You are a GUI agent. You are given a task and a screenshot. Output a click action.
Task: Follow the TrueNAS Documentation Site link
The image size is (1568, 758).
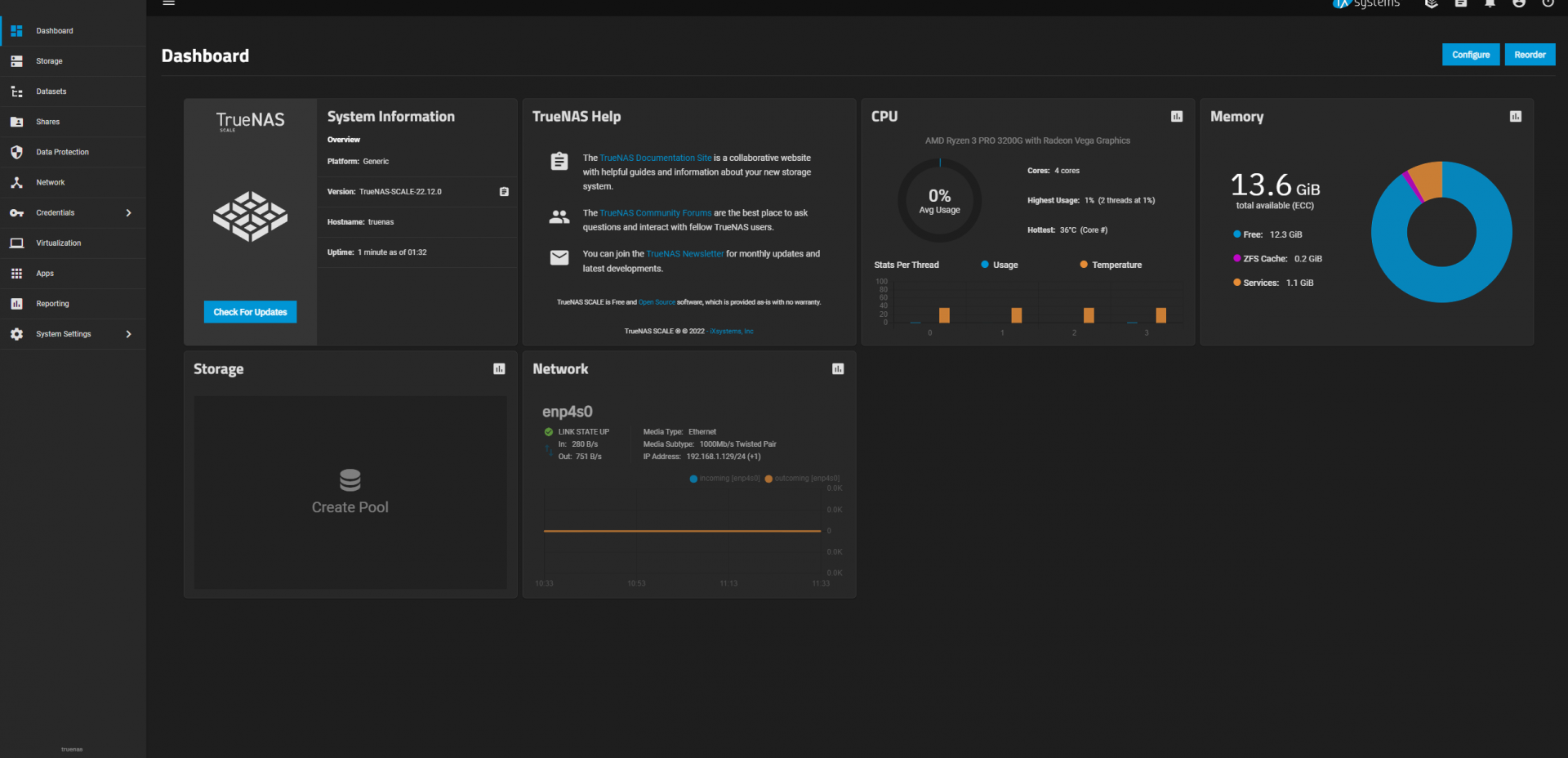pyautogui.click(x=655, y=158)
